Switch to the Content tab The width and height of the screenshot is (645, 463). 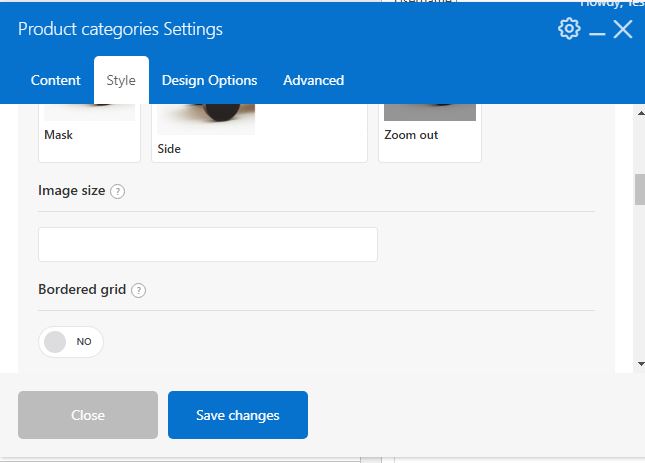click(x=56, y=80)
